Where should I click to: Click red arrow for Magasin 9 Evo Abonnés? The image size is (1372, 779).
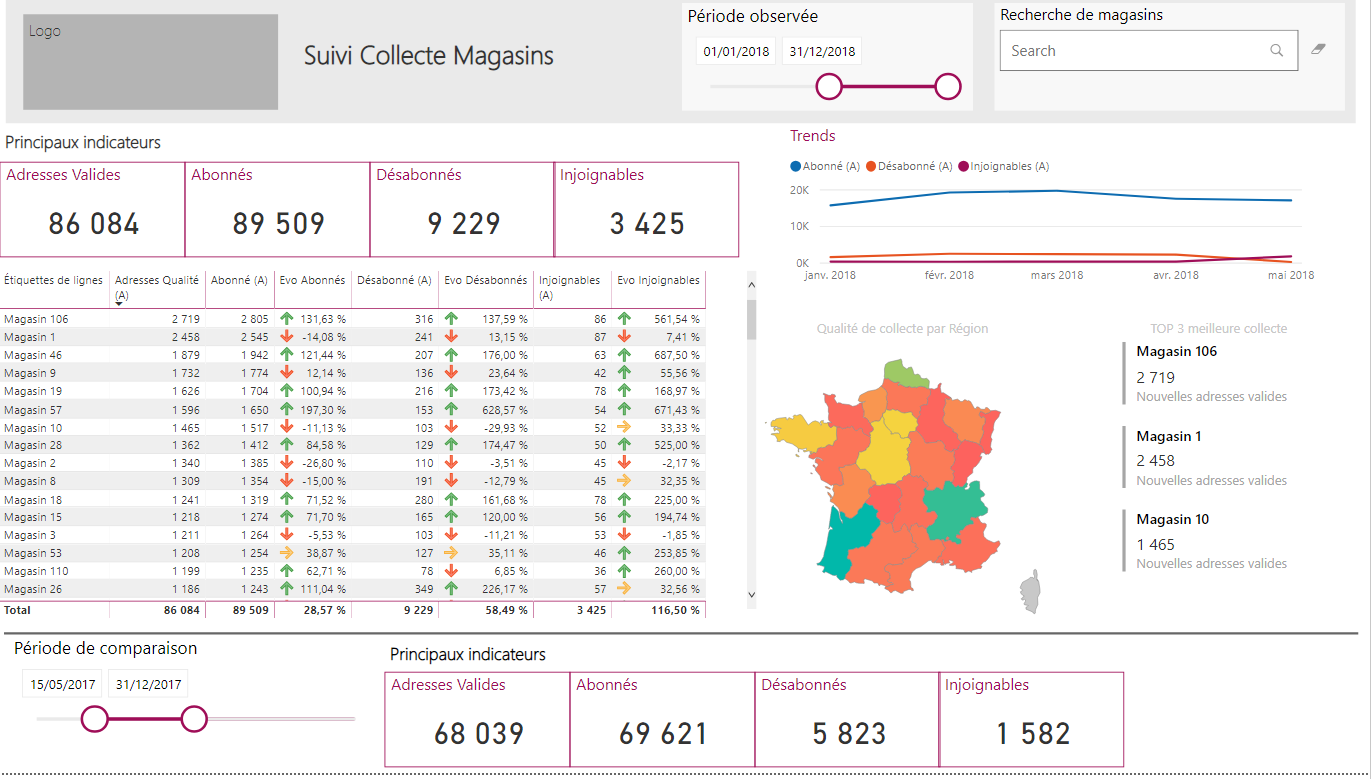(287, 373)
